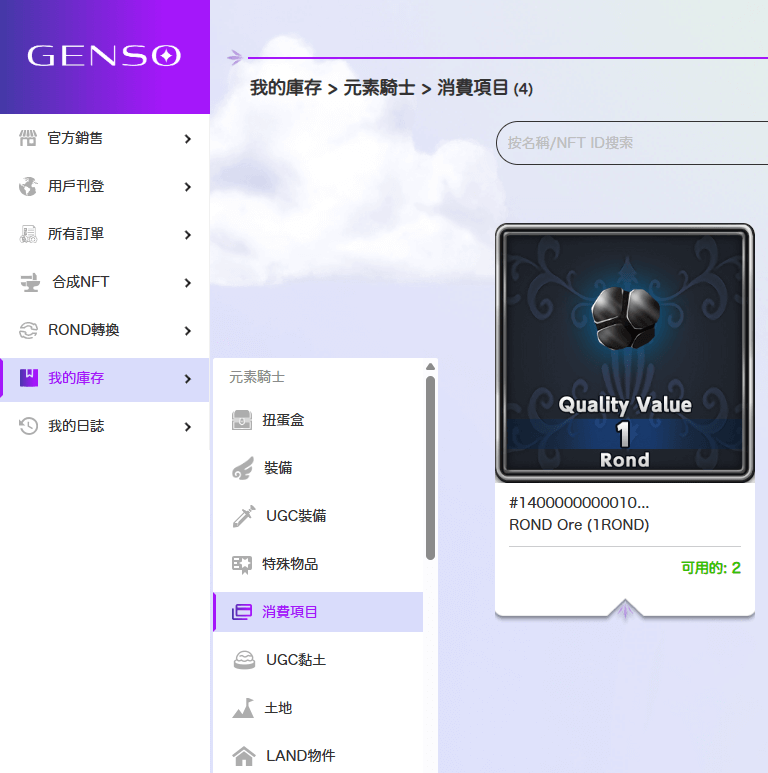This screenshot has width=768, height=773.
Task: Click the 所有訂單 orders icon
Action: [x=28, y=234]
